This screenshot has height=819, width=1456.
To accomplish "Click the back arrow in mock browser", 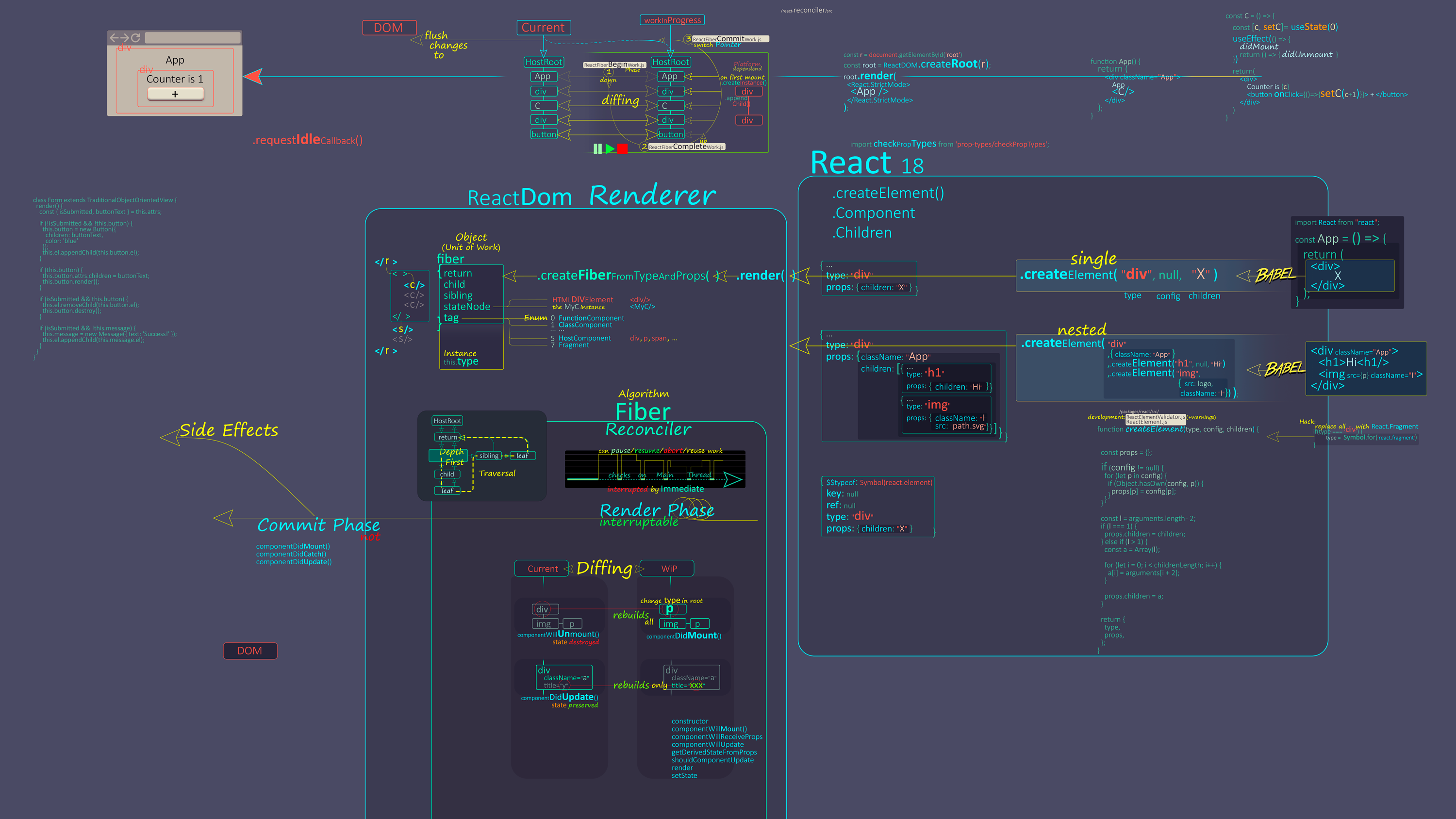I will coord(114,38).
